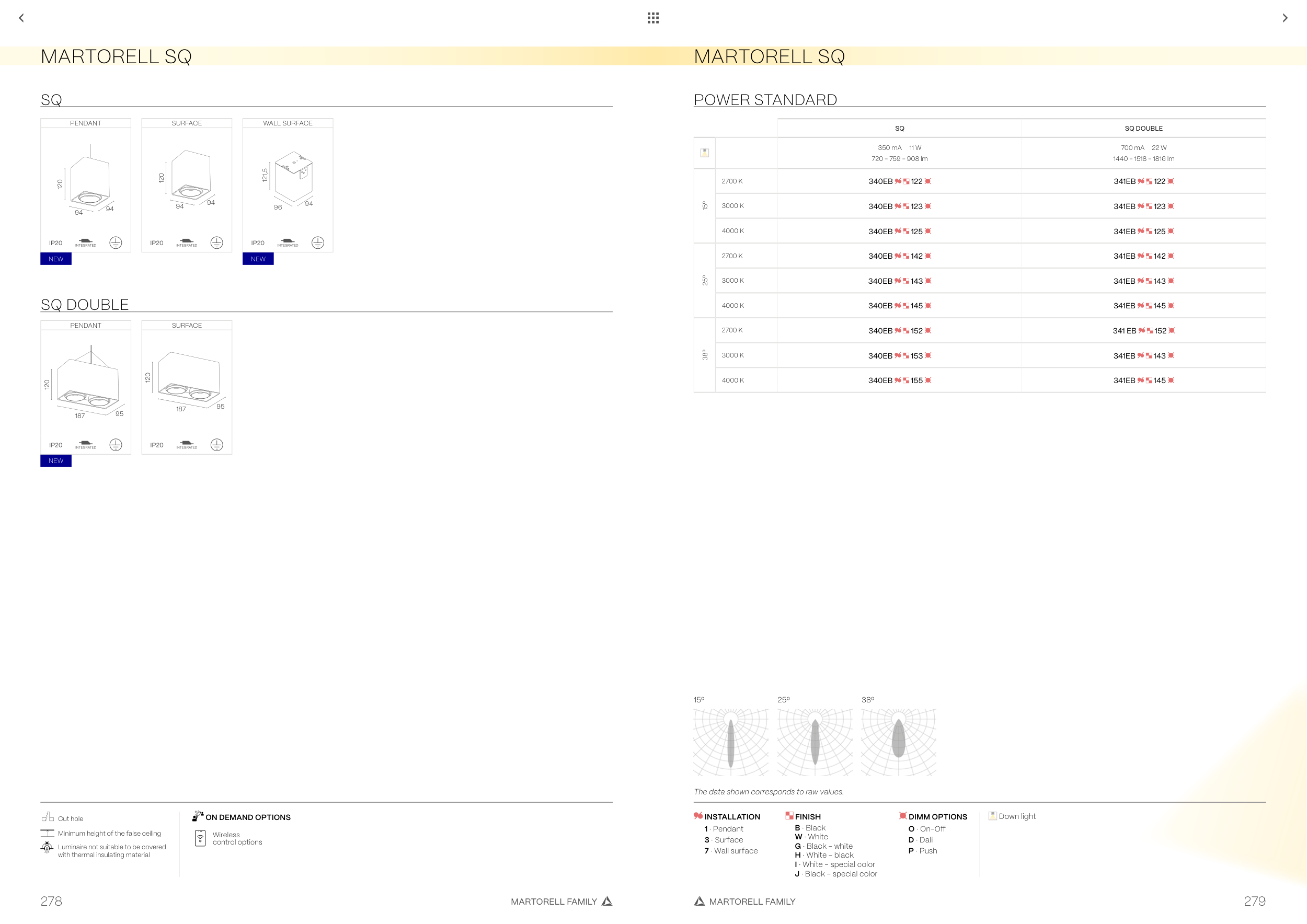Click the 15° light distribution diagram

pos(731,742)
